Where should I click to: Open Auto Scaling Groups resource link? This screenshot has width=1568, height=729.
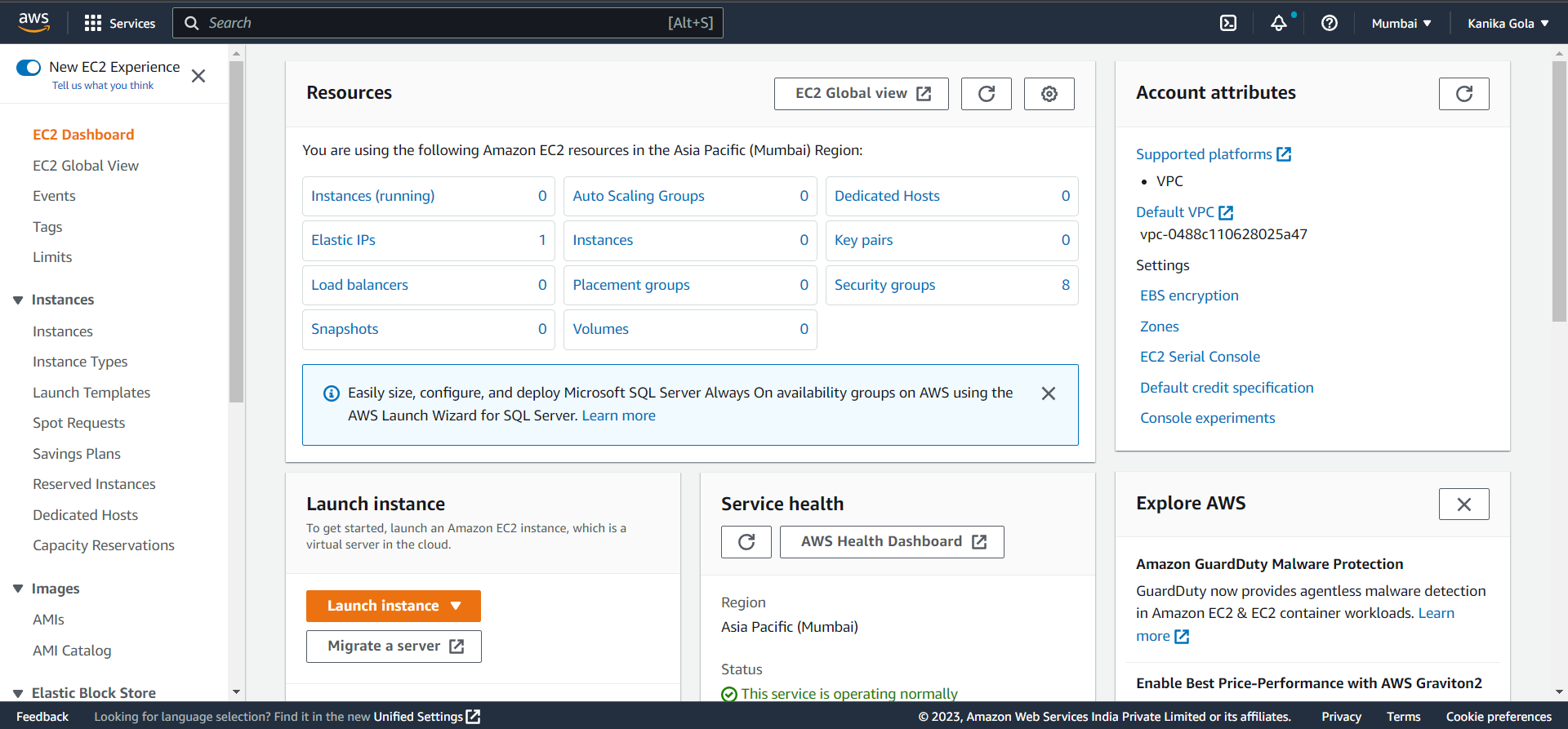tap(639, 196)
